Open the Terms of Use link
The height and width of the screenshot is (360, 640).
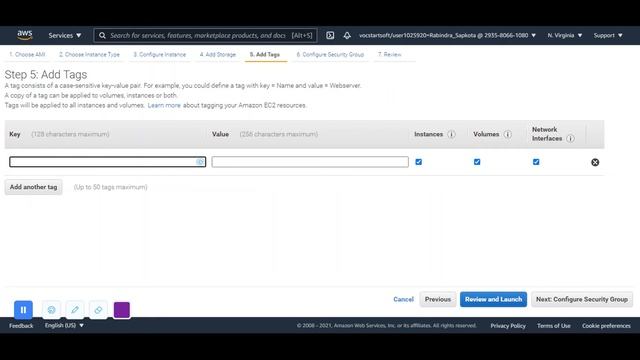tap(554, 326)
